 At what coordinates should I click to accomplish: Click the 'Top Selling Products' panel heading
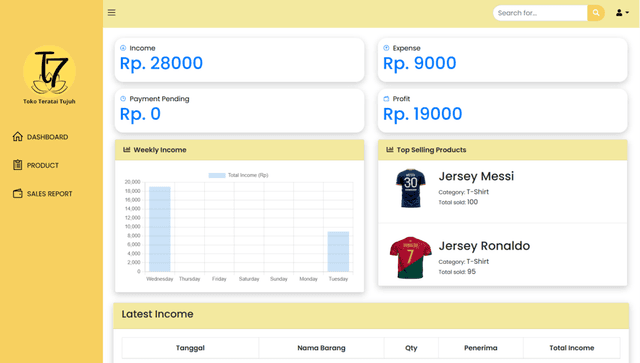coord(431,150)
